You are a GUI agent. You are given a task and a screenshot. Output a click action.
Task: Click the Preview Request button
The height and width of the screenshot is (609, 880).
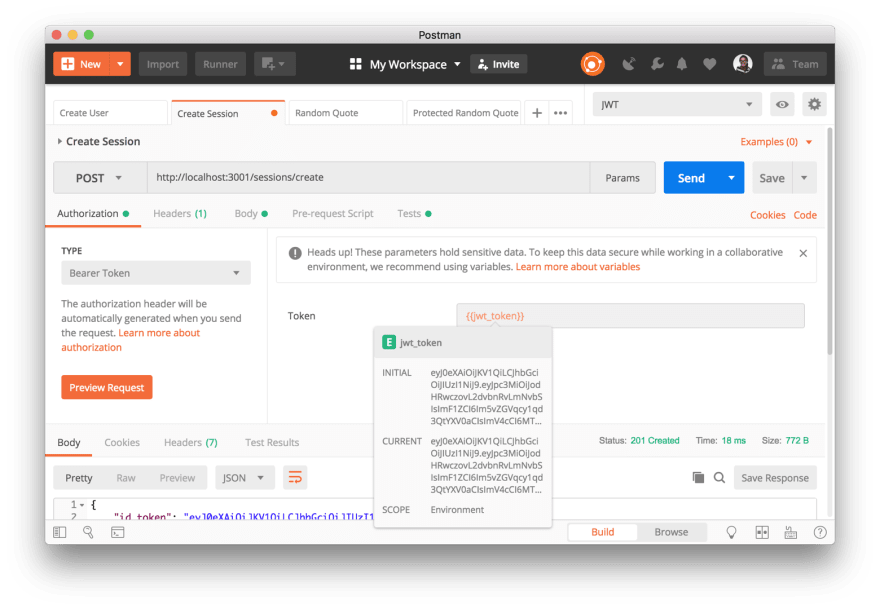click(x=106, y=387)
